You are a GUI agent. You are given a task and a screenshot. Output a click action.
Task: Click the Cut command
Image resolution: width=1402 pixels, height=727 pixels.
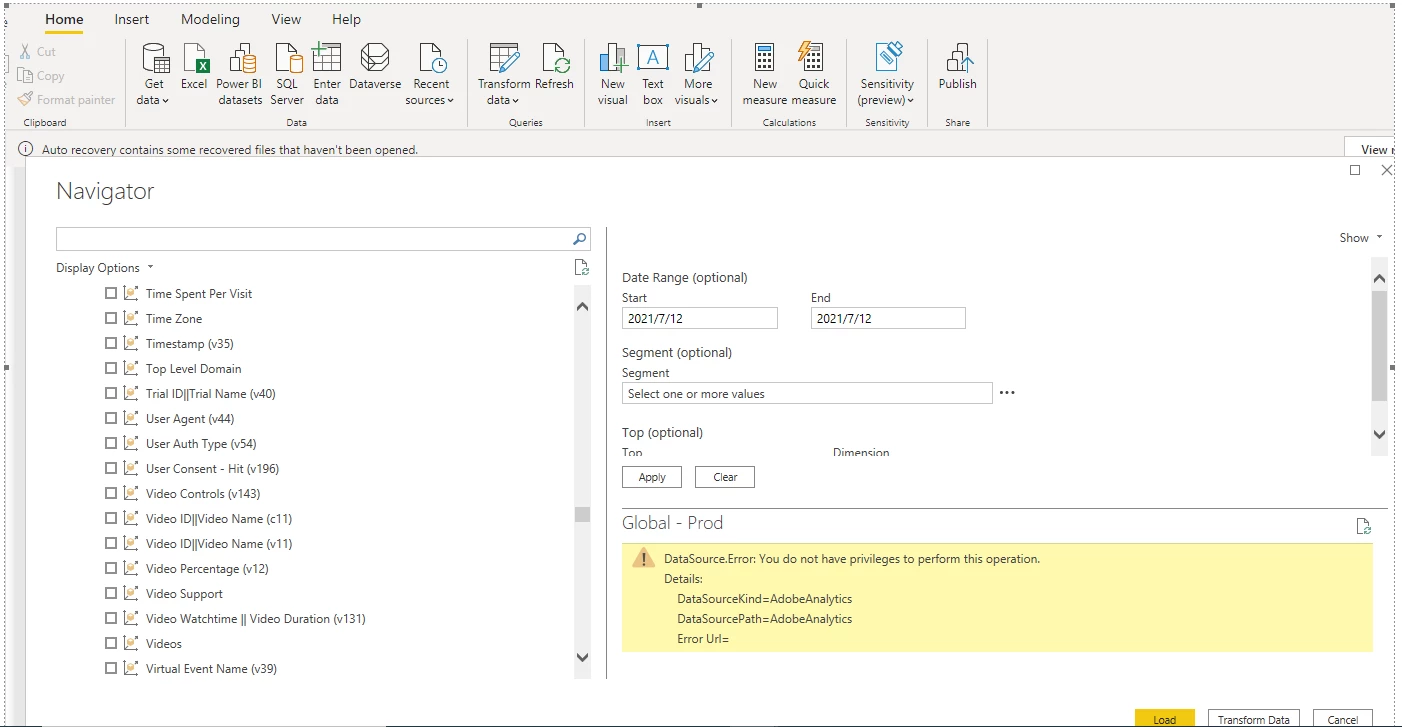38,52
